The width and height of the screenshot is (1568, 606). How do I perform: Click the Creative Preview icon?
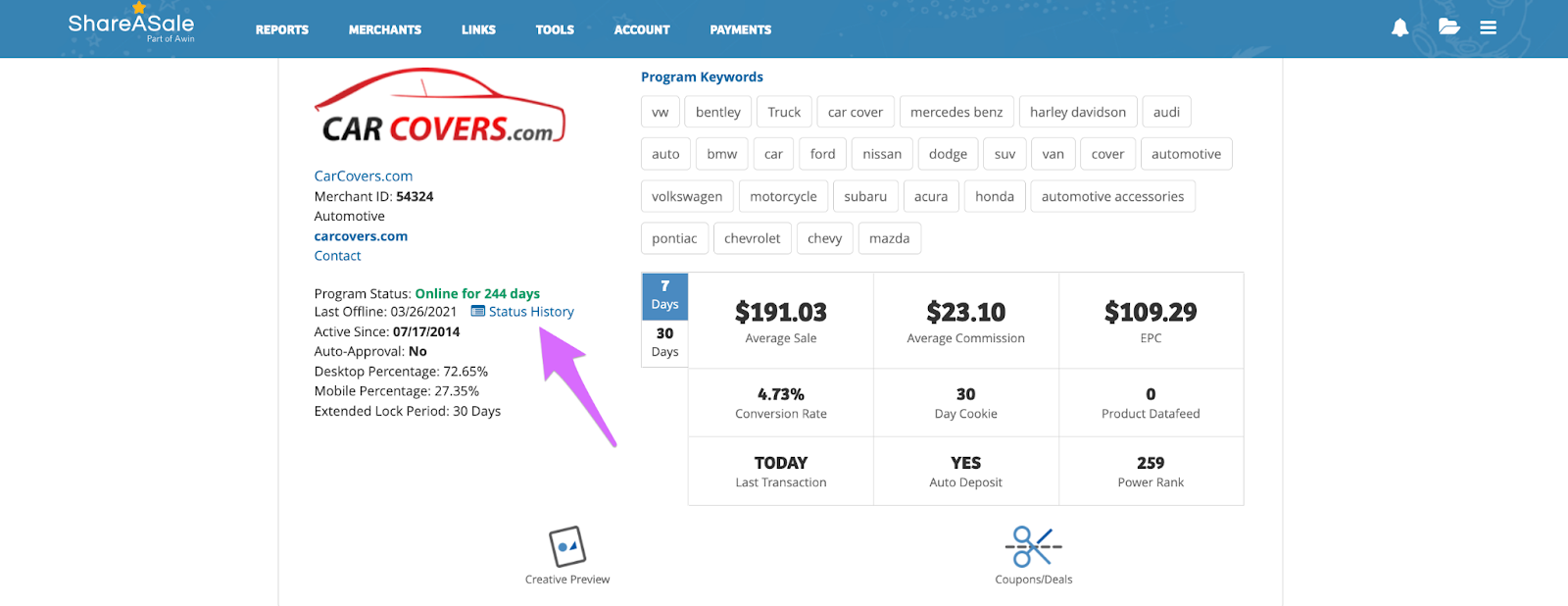click(567, 547)
